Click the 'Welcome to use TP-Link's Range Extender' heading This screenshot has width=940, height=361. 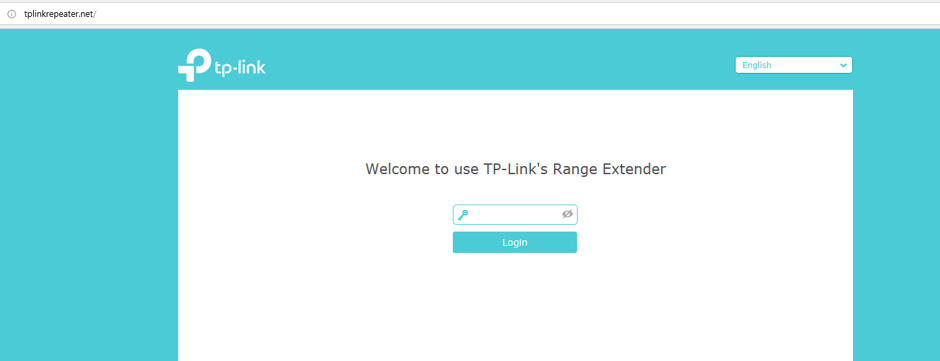(x=516, y=169)
